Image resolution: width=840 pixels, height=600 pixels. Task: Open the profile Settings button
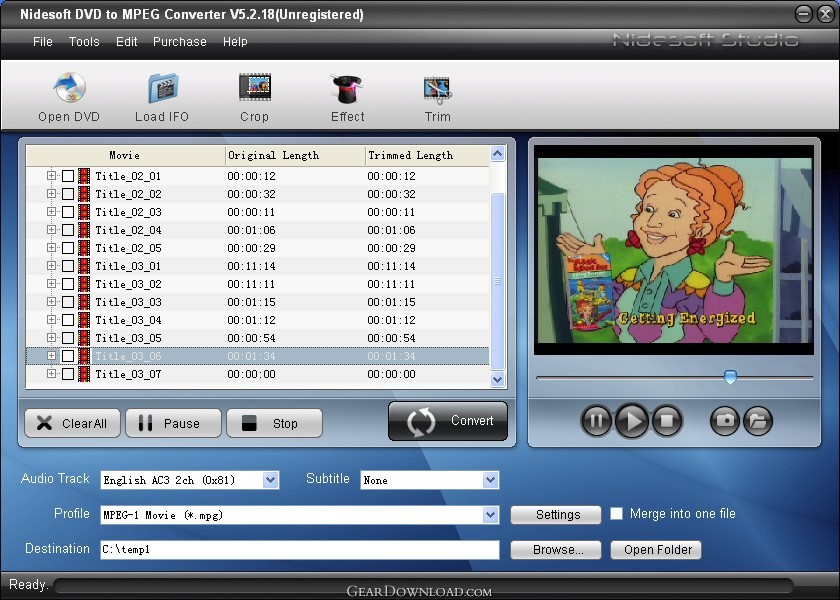coord(556,515)
